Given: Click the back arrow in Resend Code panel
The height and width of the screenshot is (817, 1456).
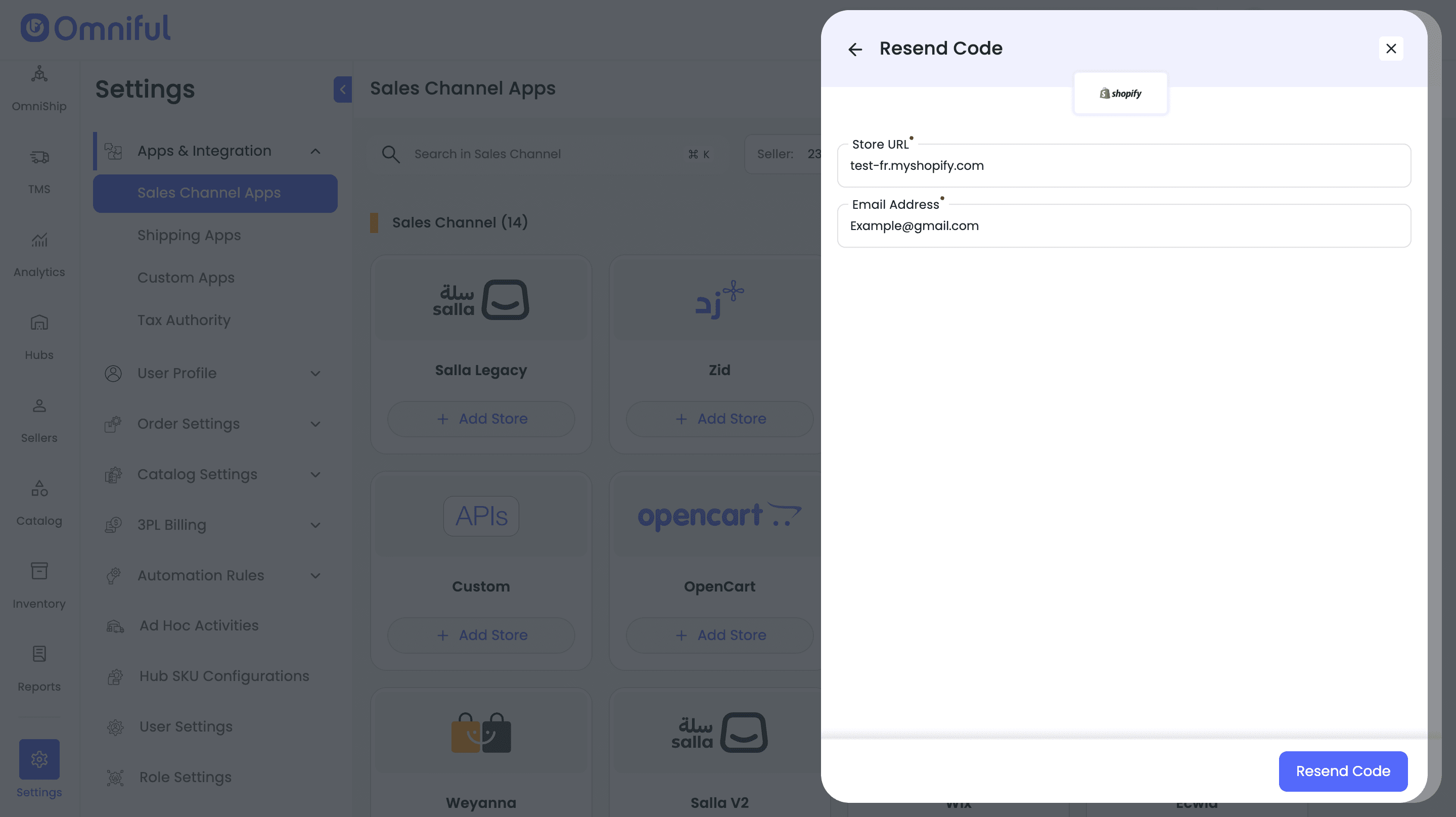Looking at the screenshot, I should pos(854,49).
